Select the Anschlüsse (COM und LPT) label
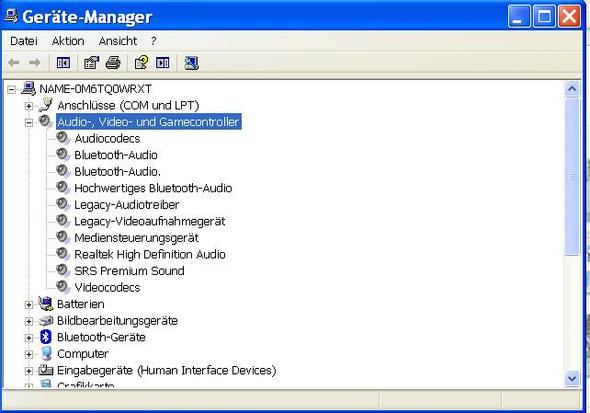This screenshot has width=590, height=413. 128,105
